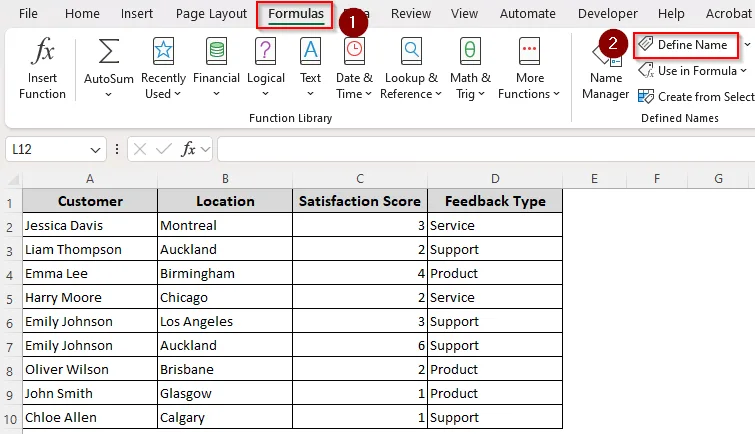Open the Name Box dropdown arrow
755x434 pixels.
click(x=95, y=150)
